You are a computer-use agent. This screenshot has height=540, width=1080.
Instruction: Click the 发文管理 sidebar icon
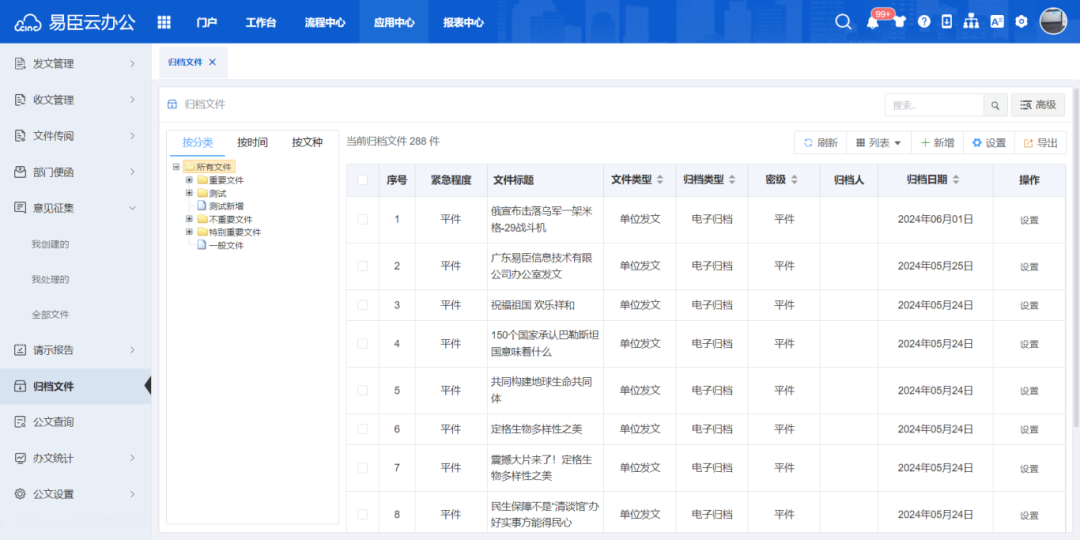point(20,64)
